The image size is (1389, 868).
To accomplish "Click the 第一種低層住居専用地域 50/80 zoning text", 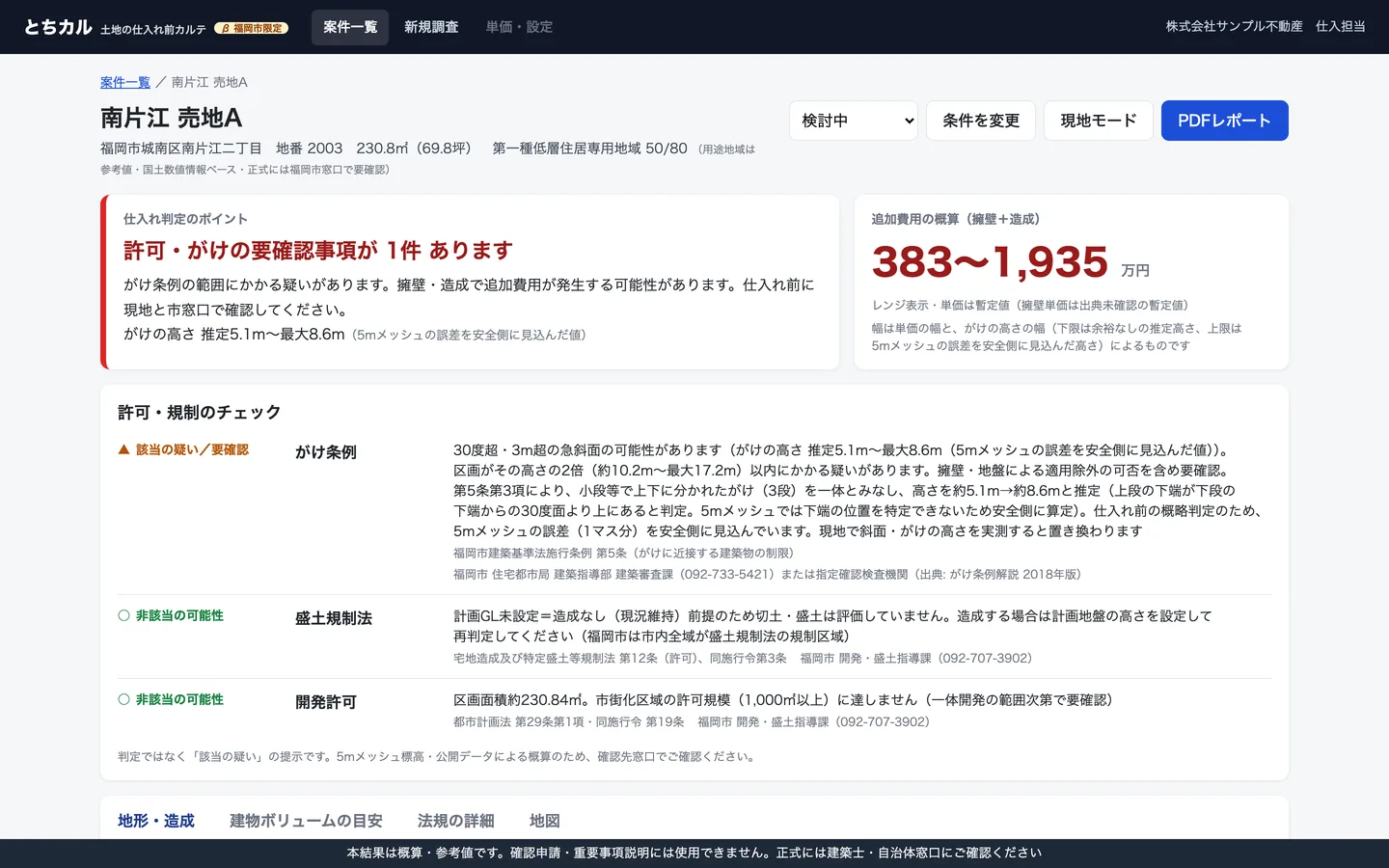I will pos(589,149).
